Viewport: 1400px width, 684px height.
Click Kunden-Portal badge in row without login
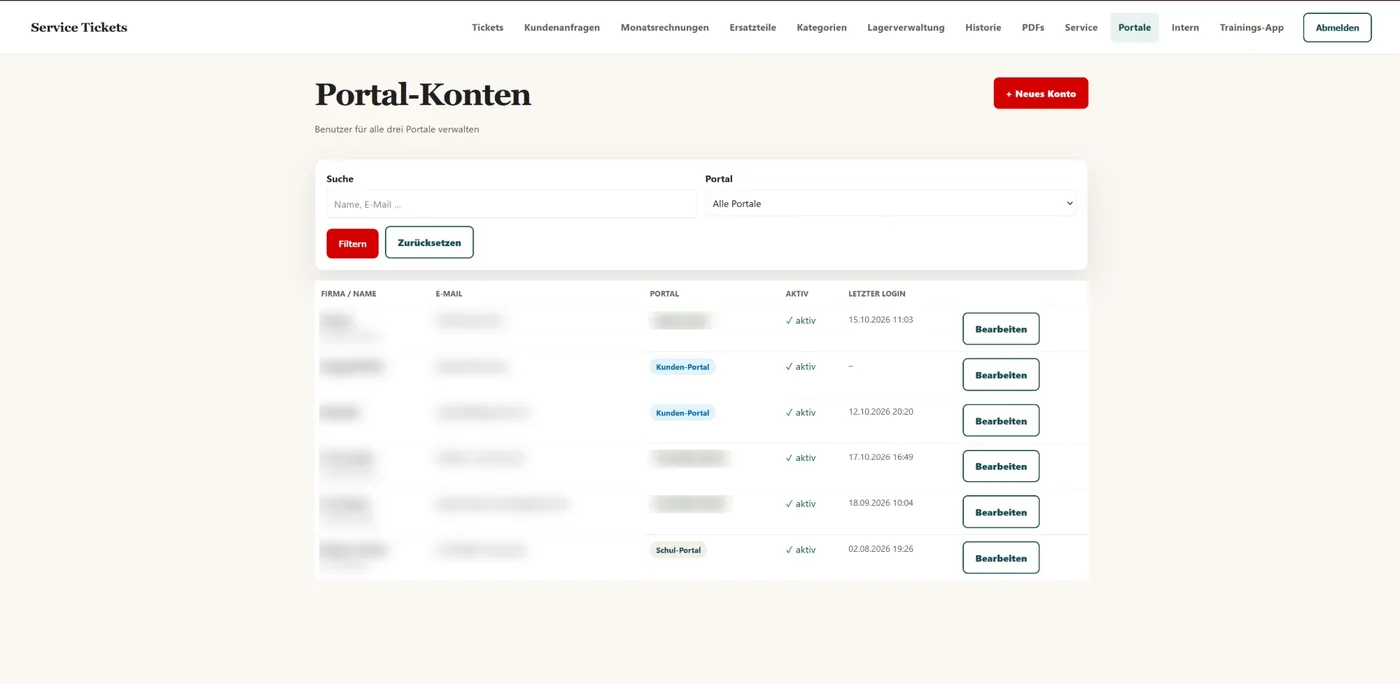click(x=682, y=367)
